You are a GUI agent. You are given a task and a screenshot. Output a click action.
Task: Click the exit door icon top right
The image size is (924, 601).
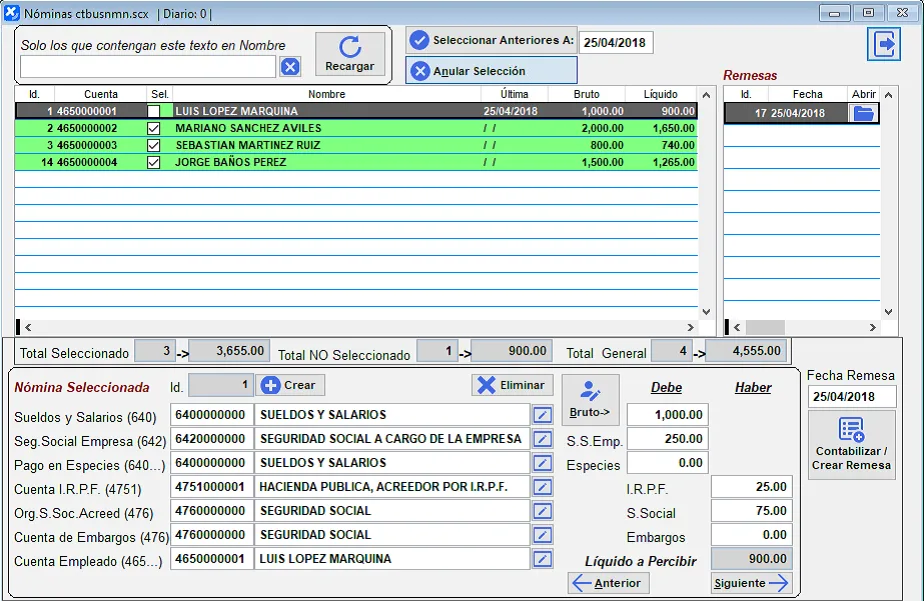(884, 44)
